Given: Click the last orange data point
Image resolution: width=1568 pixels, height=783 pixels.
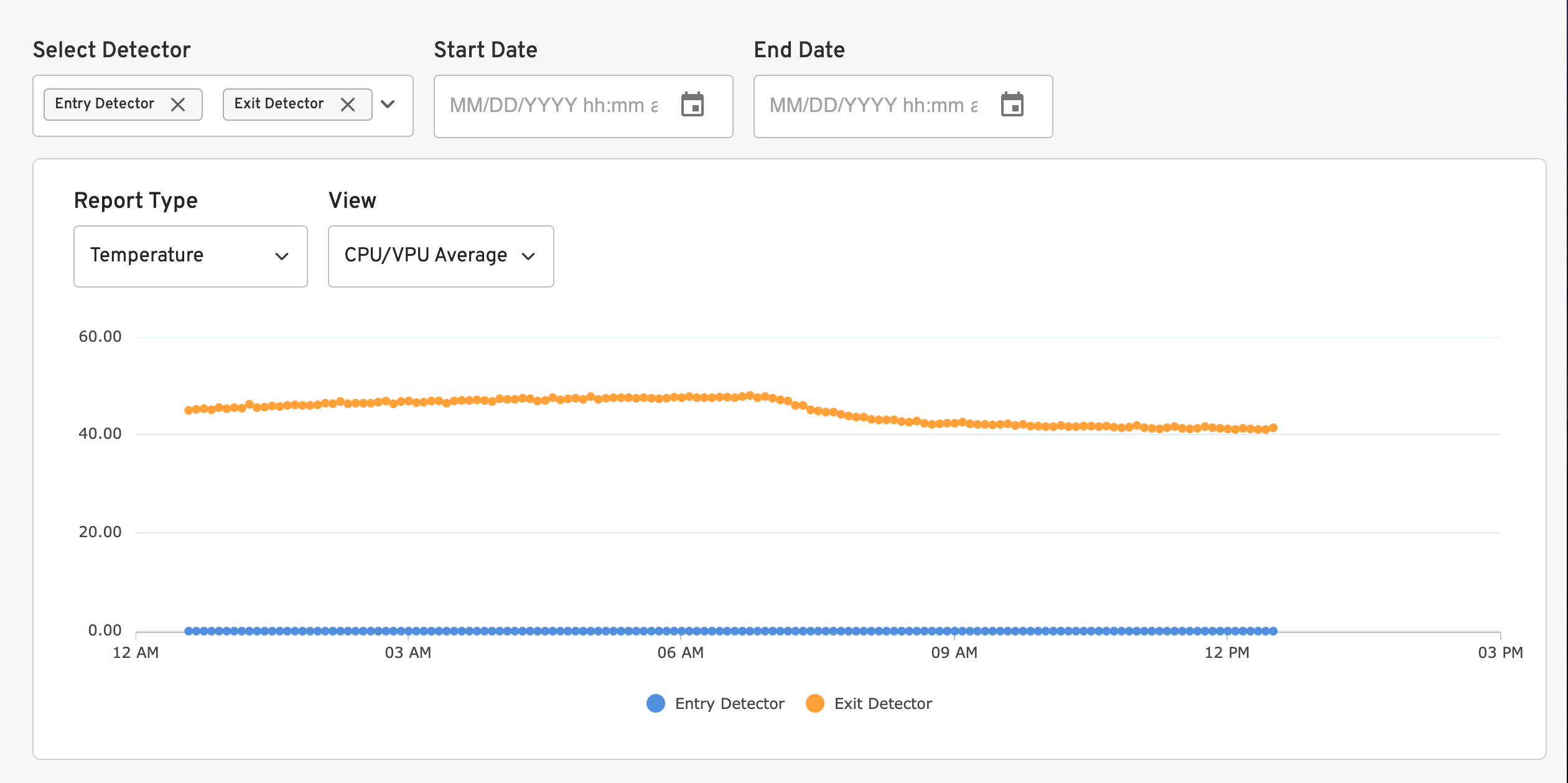Looking at the screenshot, I should [x=1273, y=428].
